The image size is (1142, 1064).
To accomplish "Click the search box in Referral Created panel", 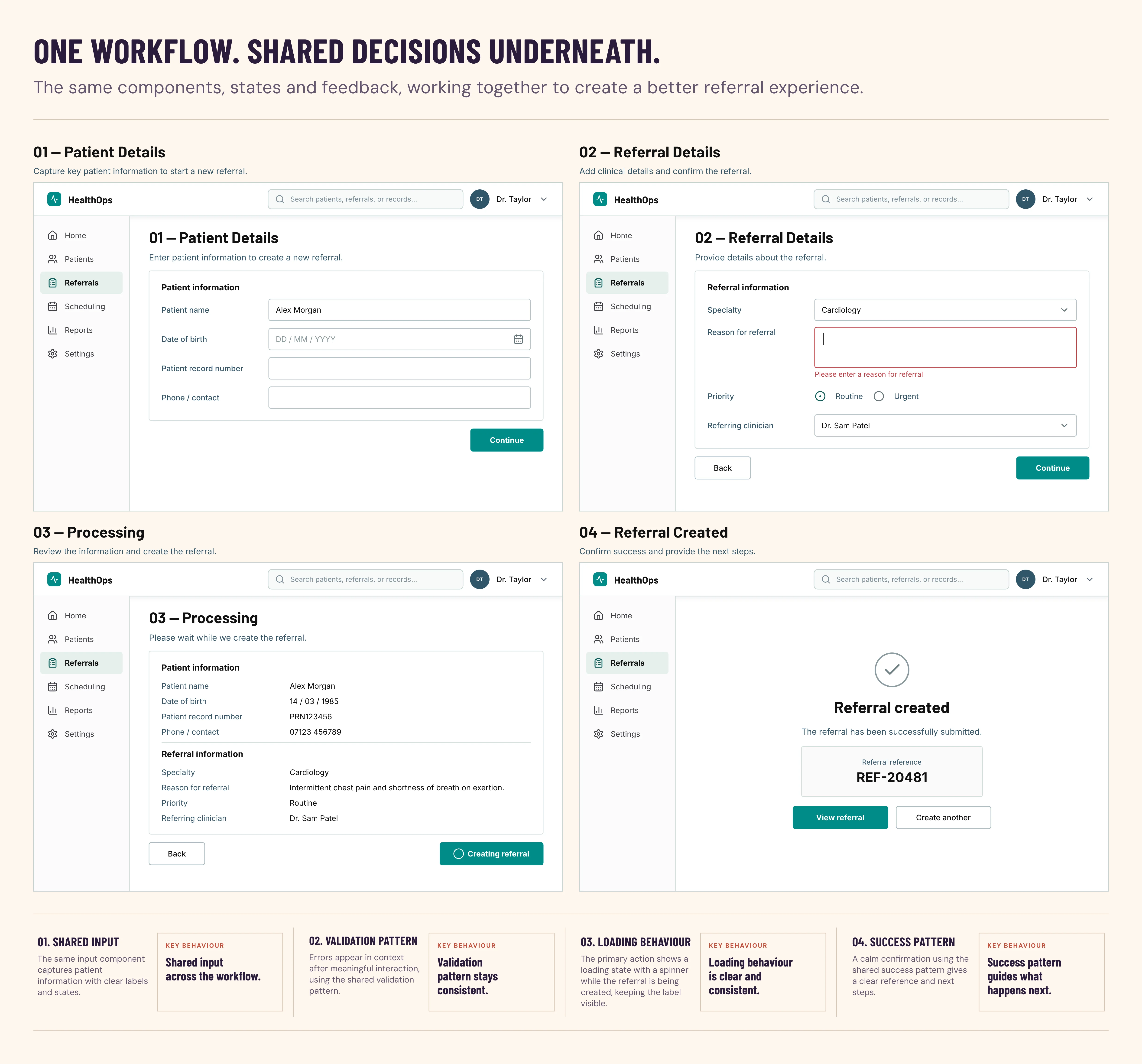I will click(911, 580).
